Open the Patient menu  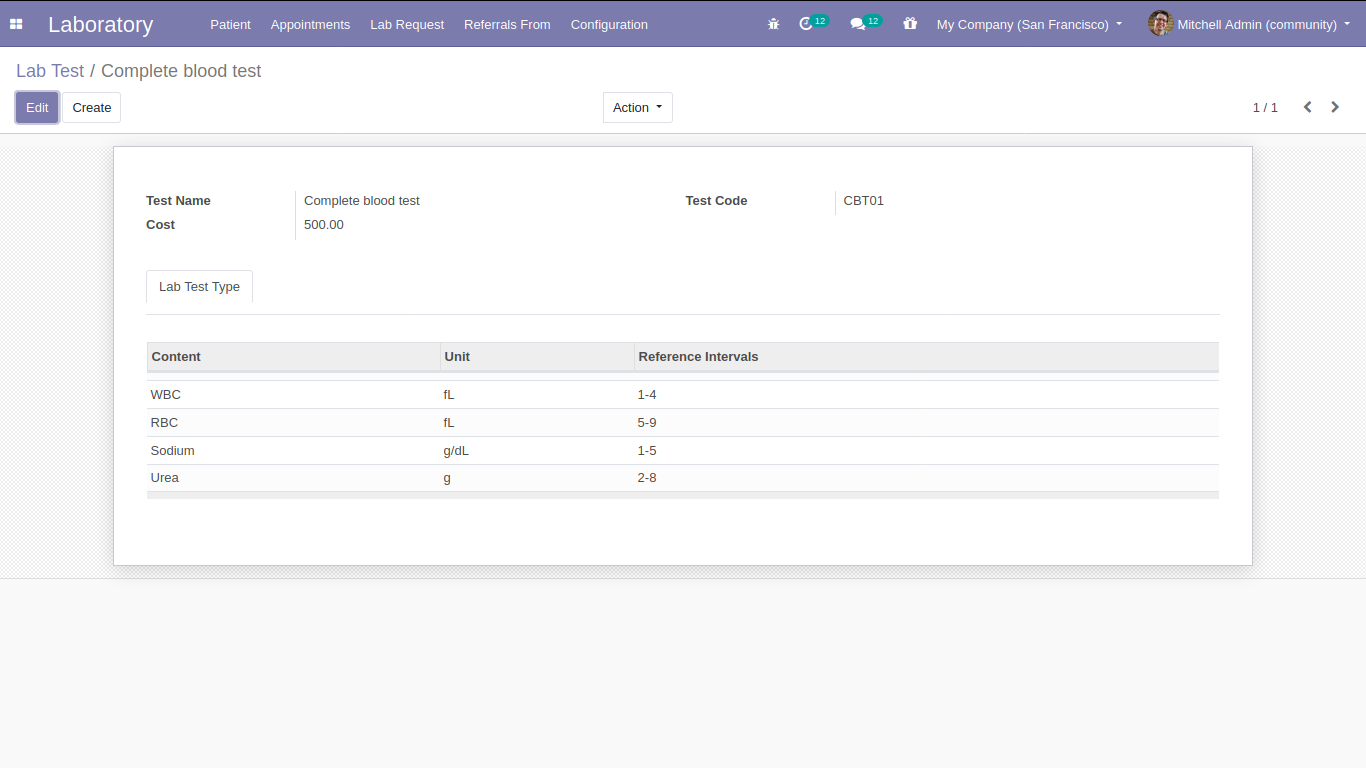click(x=230, y=24)
